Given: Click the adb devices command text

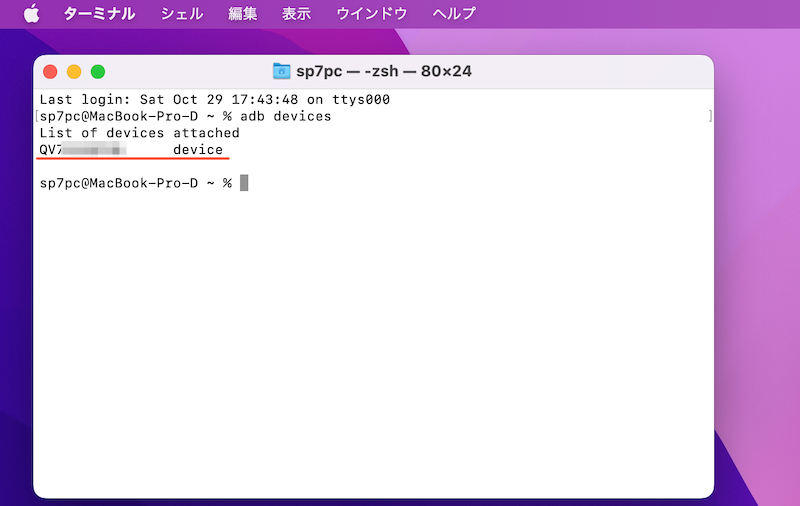Looking at the screenshot, I should click(287, 117).
